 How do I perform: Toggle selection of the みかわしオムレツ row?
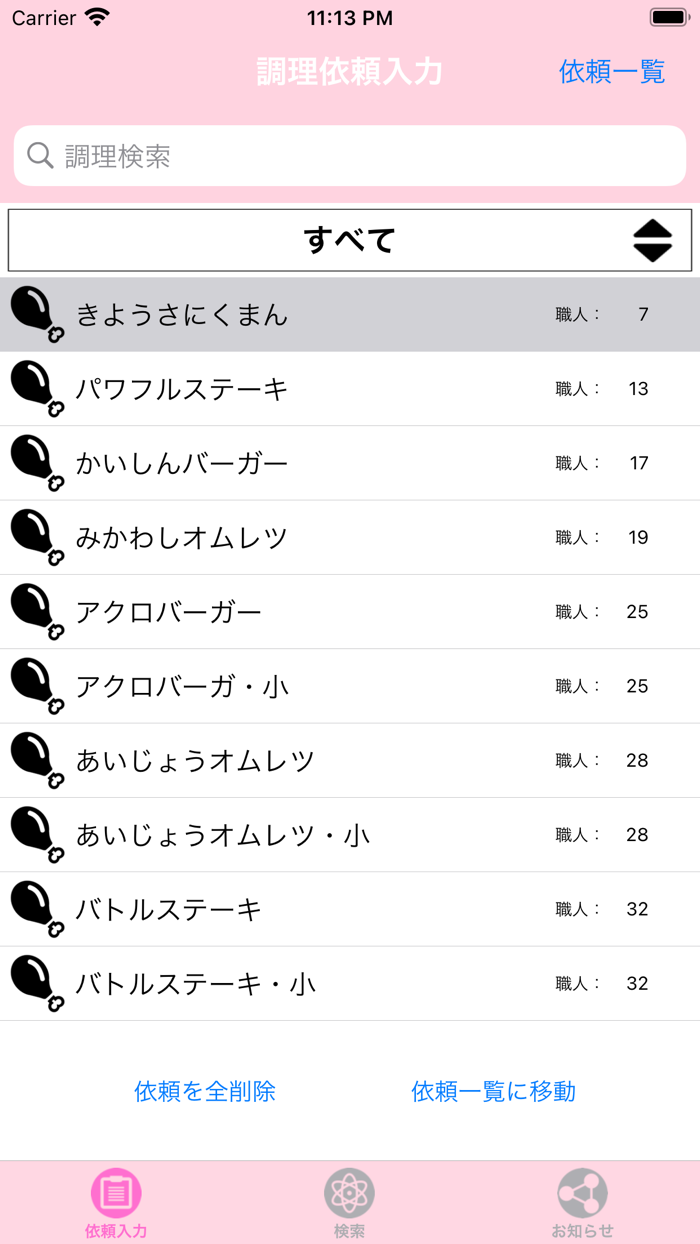(350, 537)
